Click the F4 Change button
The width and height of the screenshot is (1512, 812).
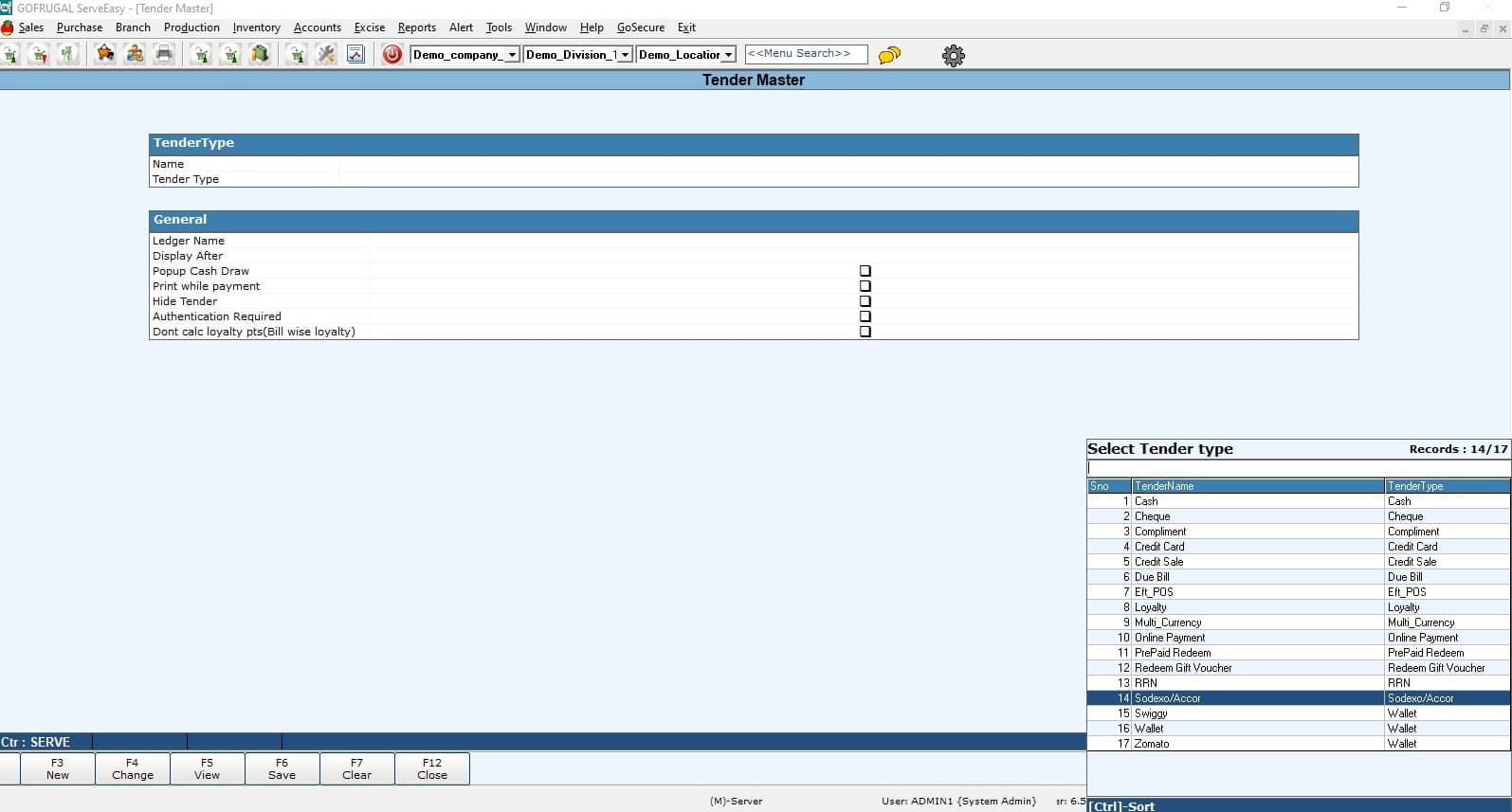coord(133,768)
